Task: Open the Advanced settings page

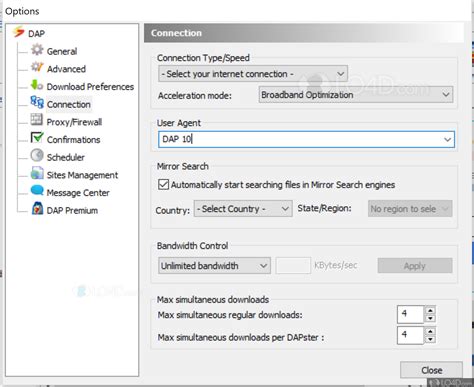Action: point(66,69)
